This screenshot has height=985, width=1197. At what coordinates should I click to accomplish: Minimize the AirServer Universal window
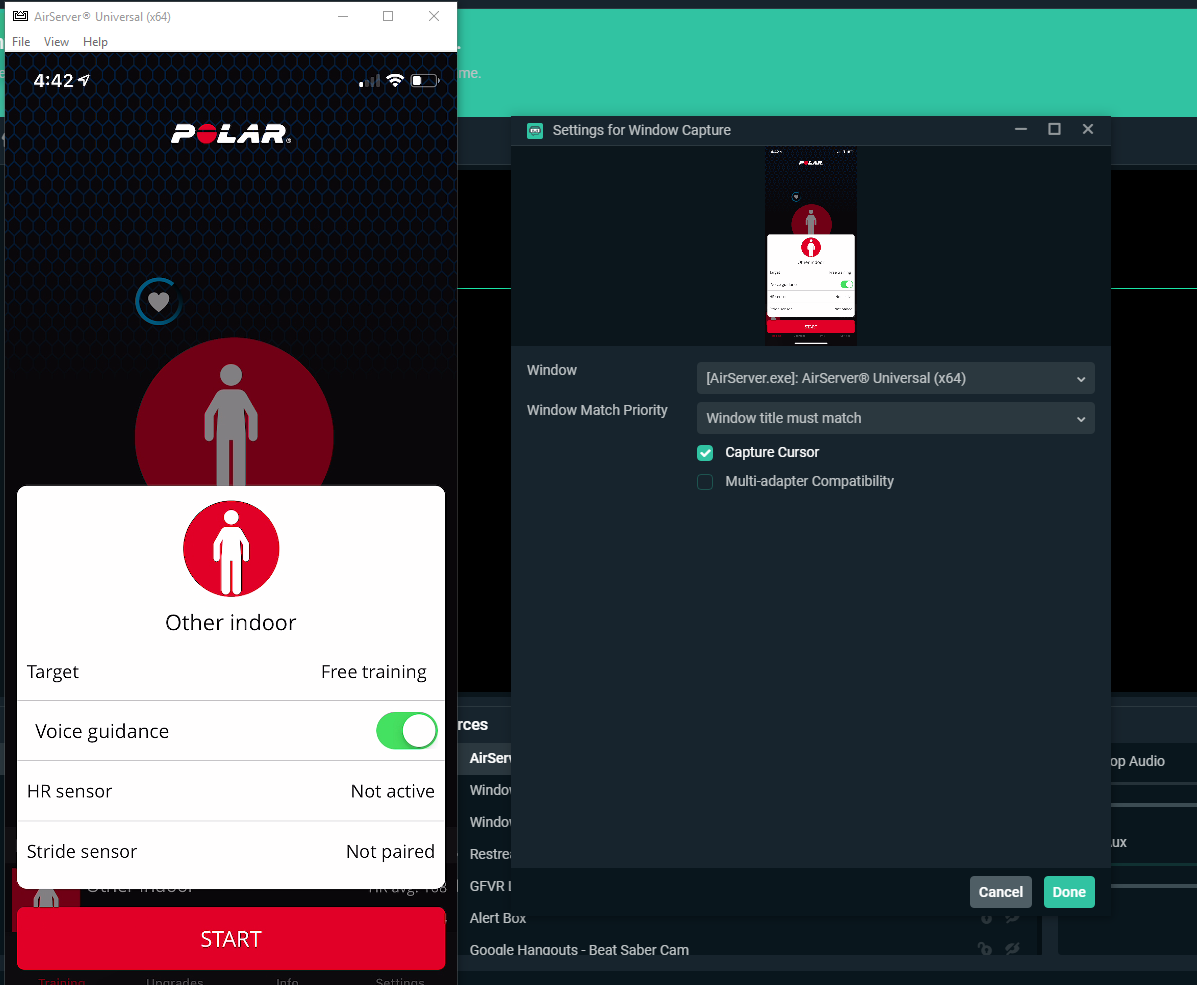pyautogui.click(x=343, y=16)
